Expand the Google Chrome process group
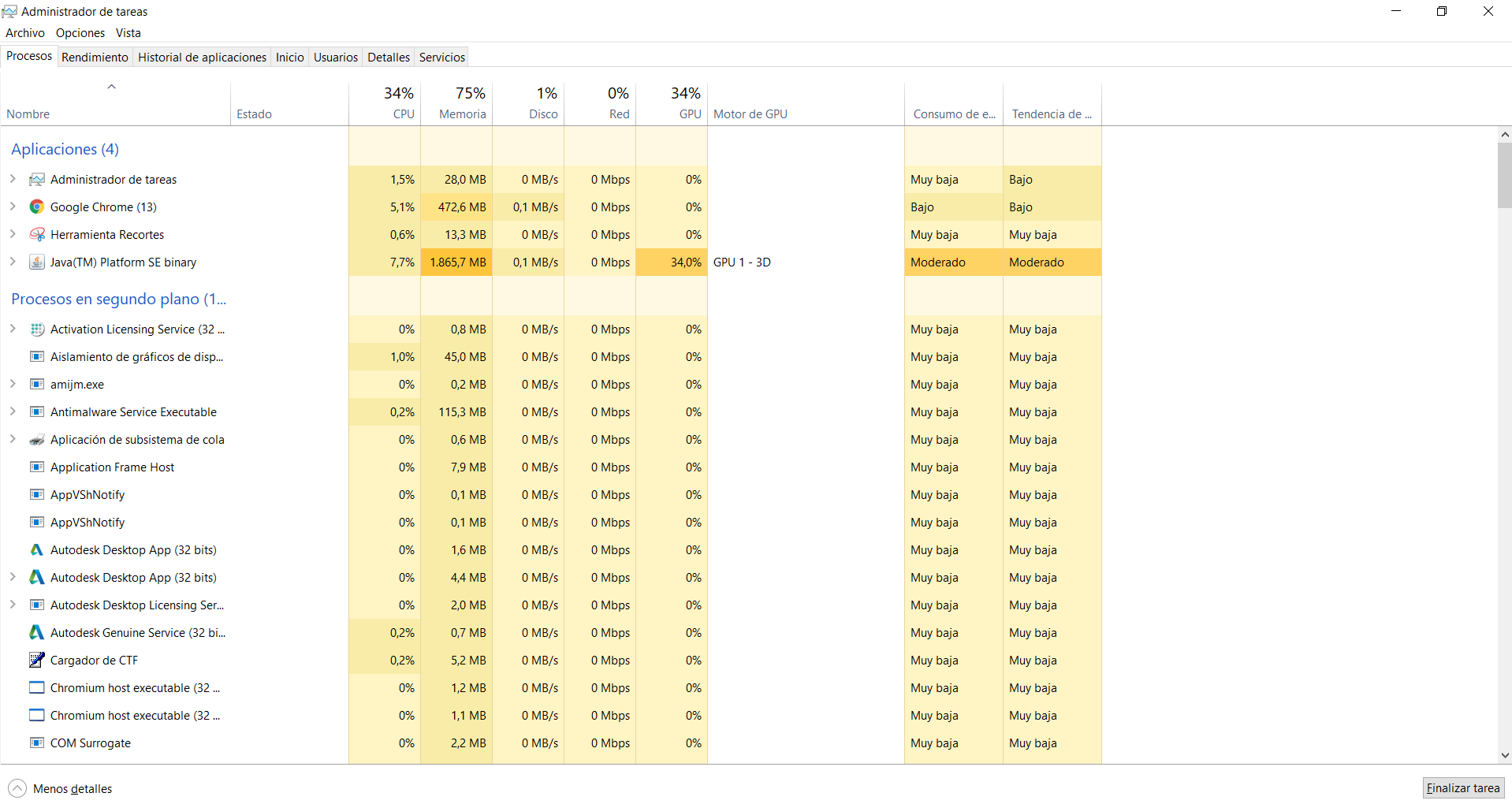Screen dimensions: 1512x804 (x=13, y=207)
